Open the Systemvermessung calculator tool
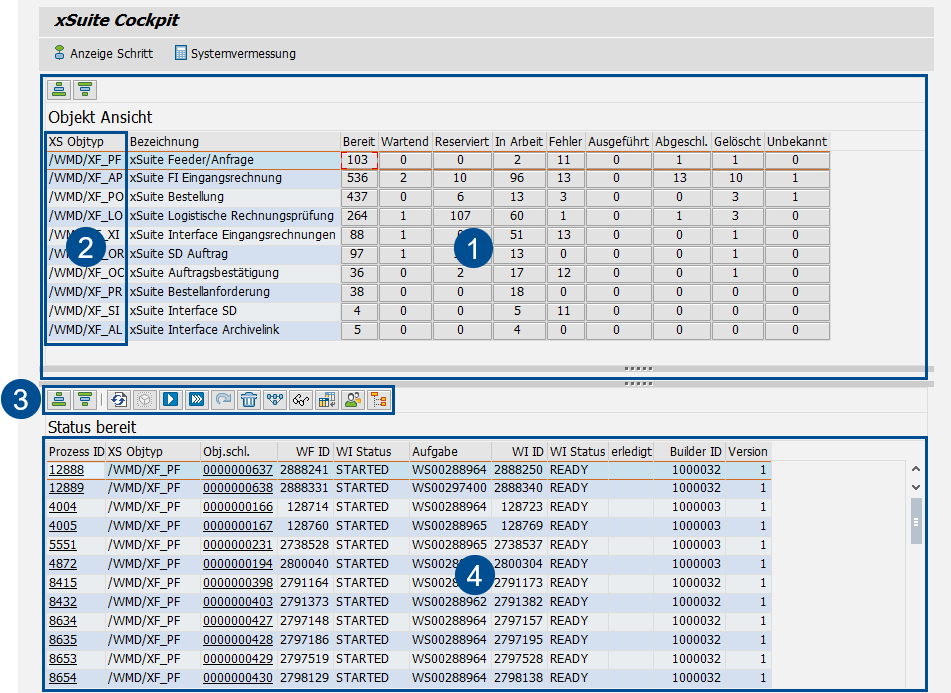This screenshot has height=693, width=951. pyautogui.click(x=235, y=53)
